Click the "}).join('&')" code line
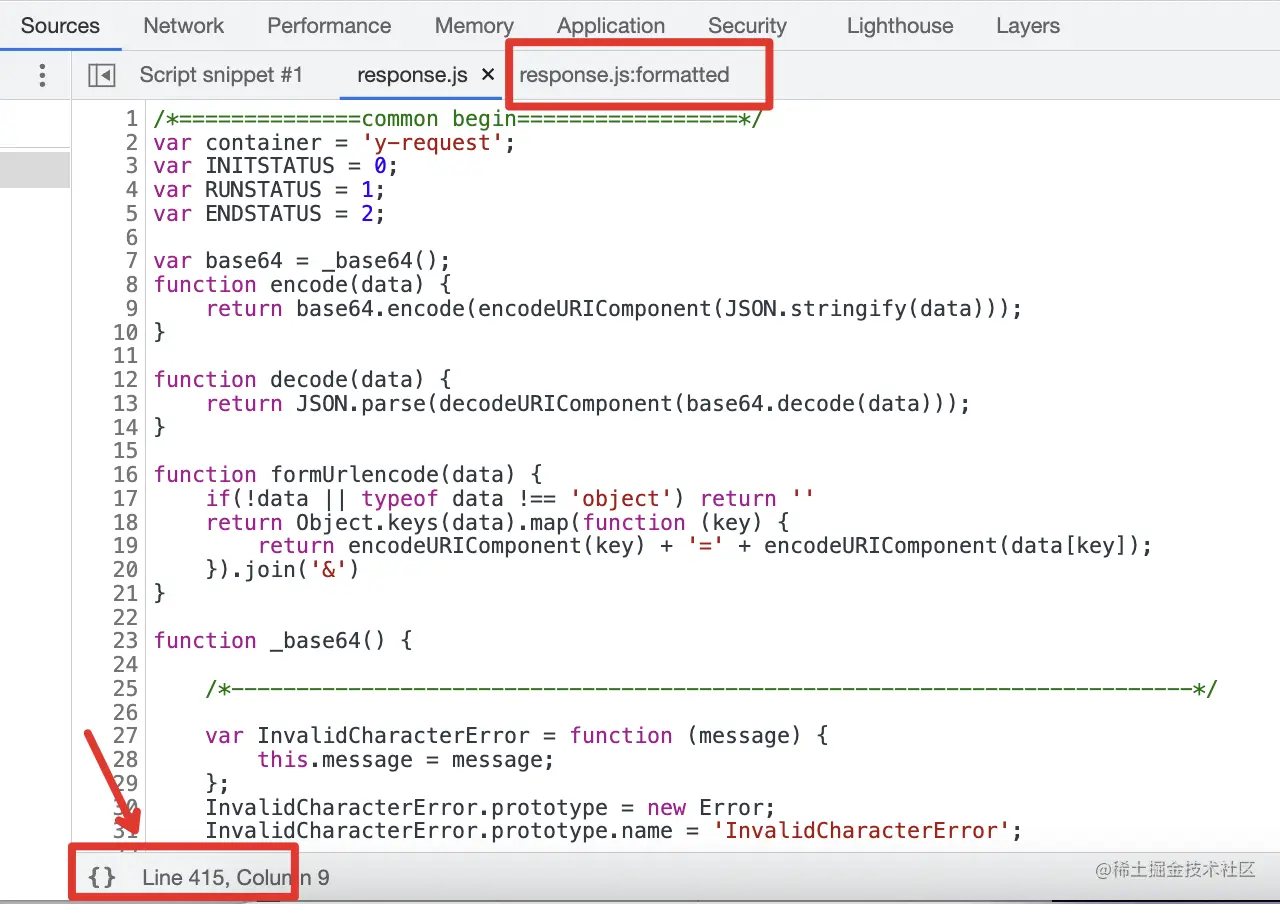Screen dimensions: 1280x904 [282, 570]
